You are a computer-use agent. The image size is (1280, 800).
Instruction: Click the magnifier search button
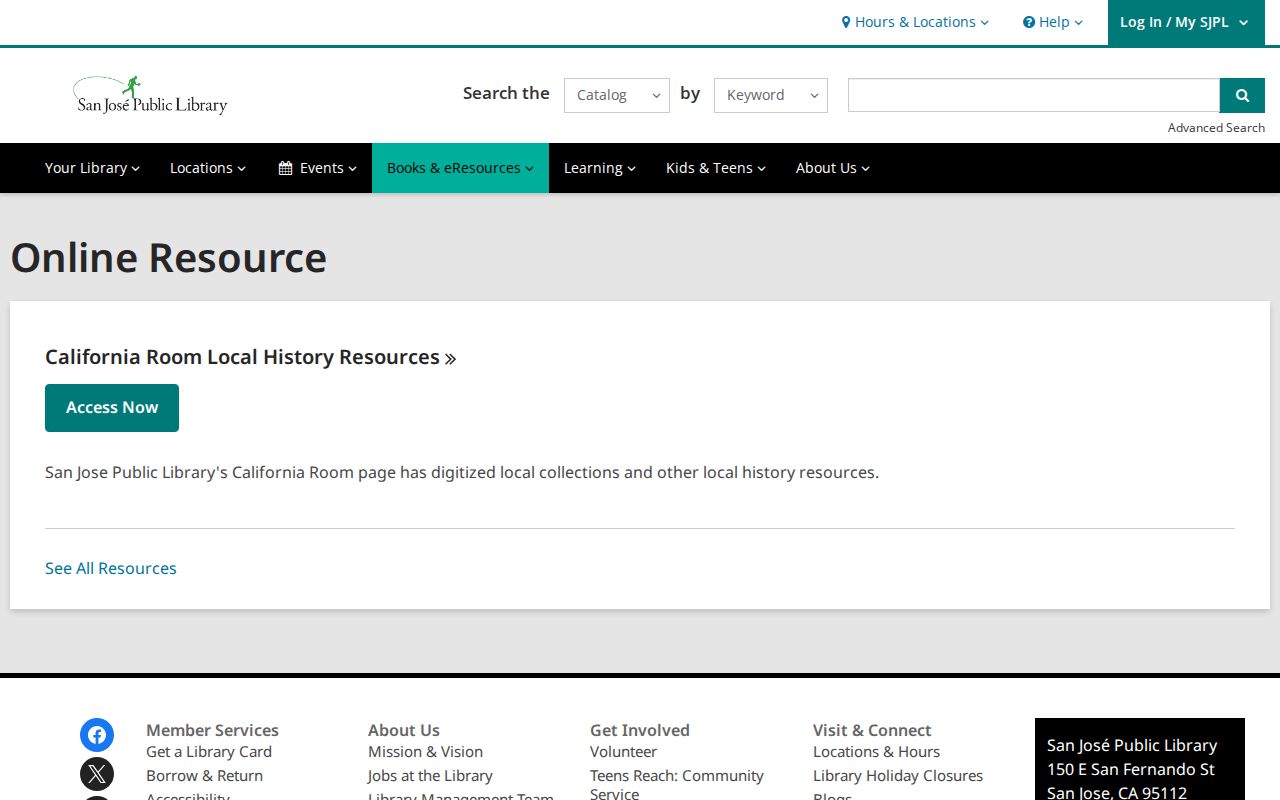[x=1242, y=95]
